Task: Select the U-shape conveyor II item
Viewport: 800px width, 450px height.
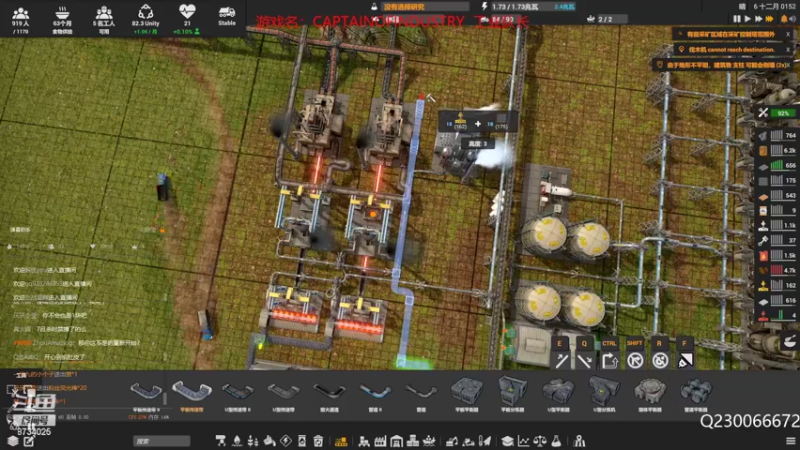Action: [238, 395]
